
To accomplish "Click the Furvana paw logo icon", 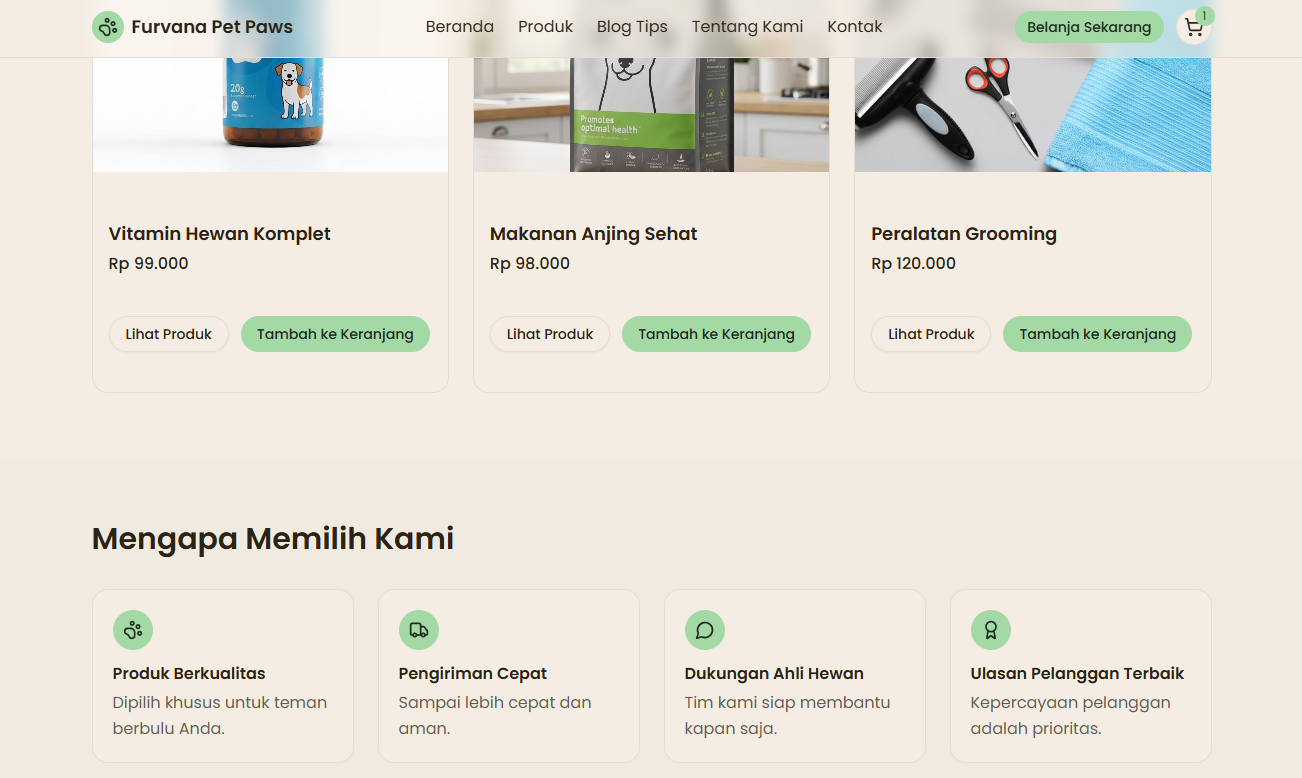I will tap(108, 27).
